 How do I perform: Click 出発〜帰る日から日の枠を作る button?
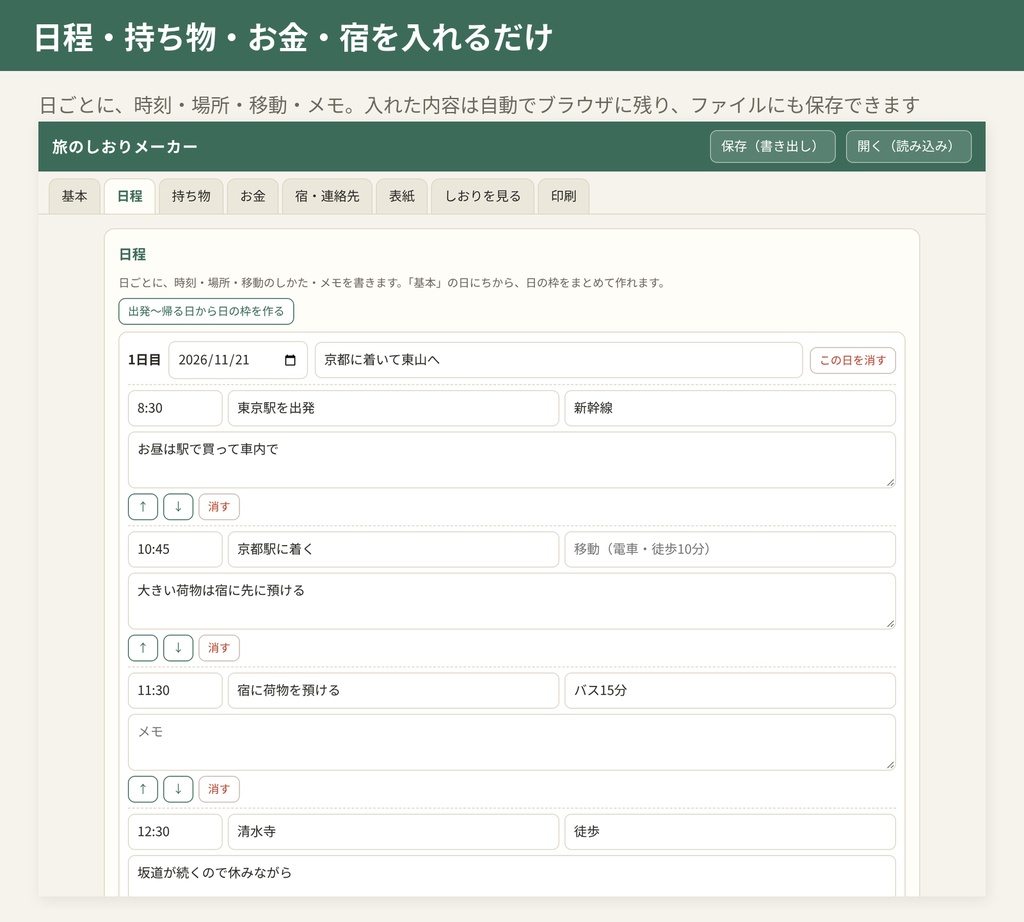point(206,311)
